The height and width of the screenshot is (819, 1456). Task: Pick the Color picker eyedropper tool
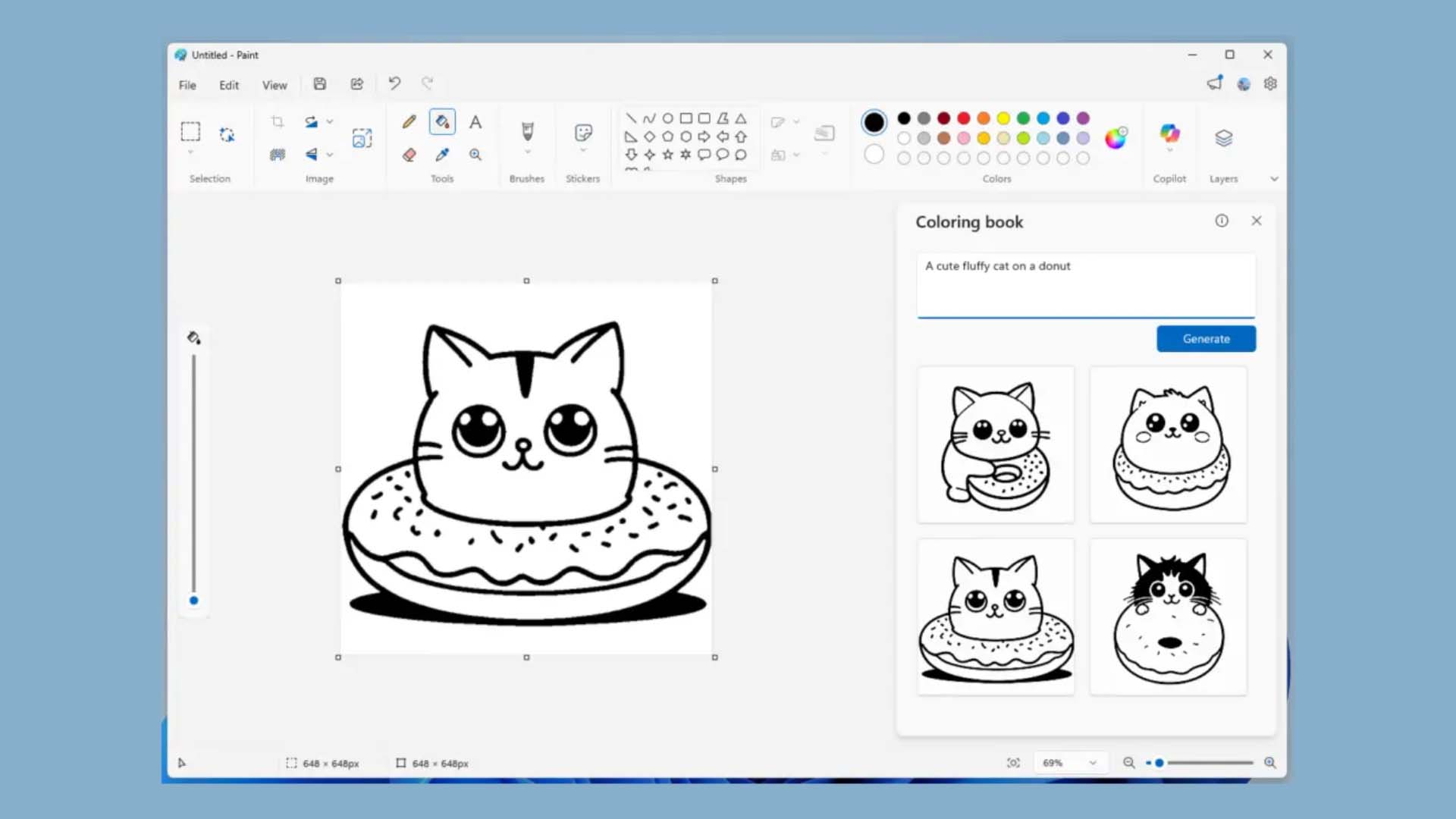coord(442,155)
